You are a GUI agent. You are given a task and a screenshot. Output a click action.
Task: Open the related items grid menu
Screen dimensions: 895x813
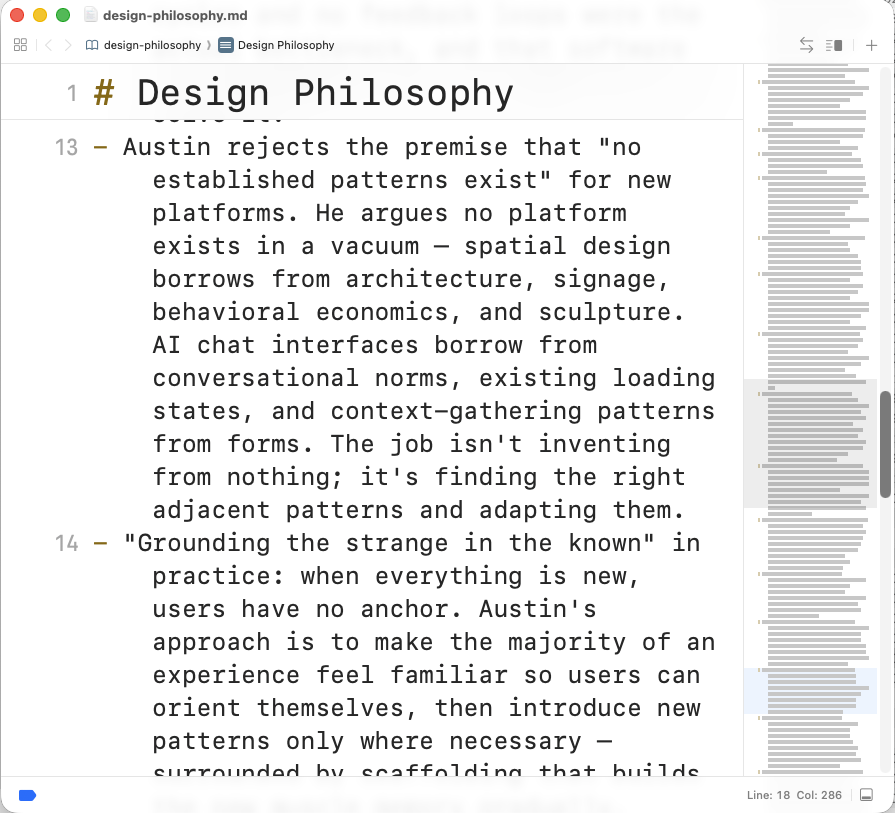pyautogui.click(x=20, y=45)
